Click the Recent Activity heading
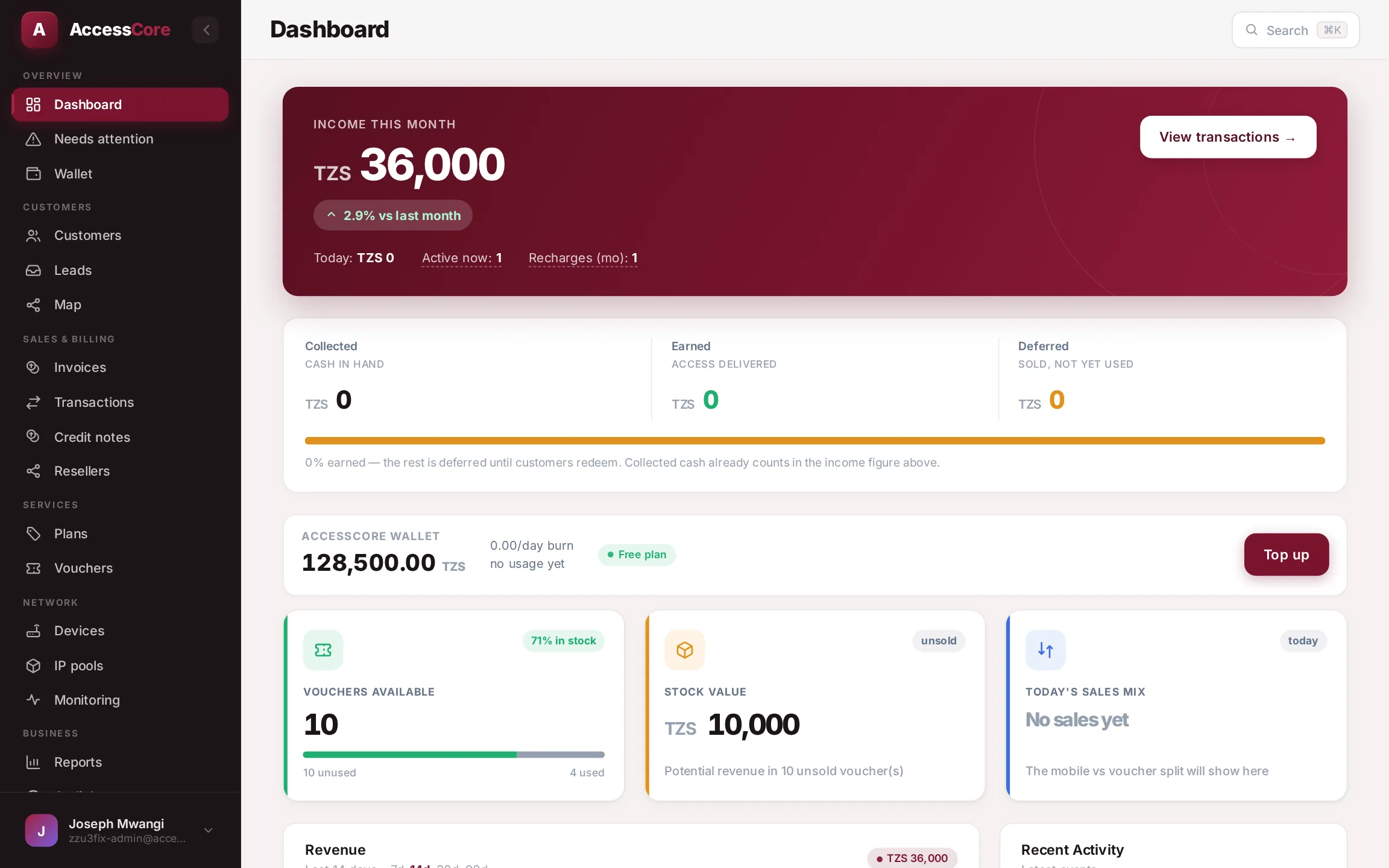This screenshot has height=868, width=1389. (1072, 850)
